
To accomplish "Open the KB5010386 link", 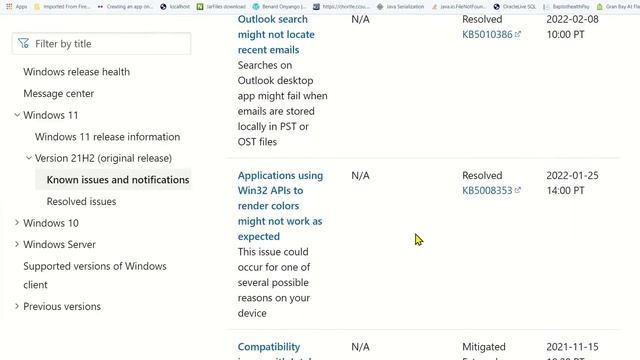I will [x=487, y=34].
